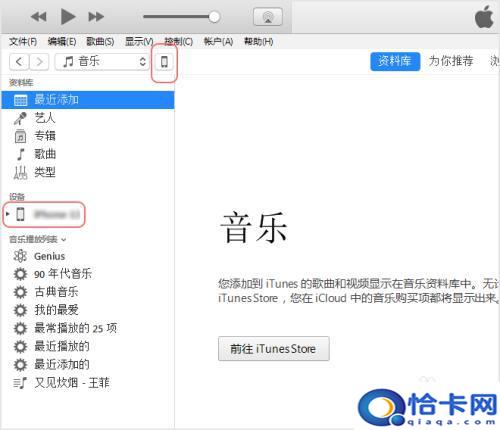This screenshot has height=430, width=500.
Task: Collapse the 音乐播放列表 section chevron
Action: [64, 239]
